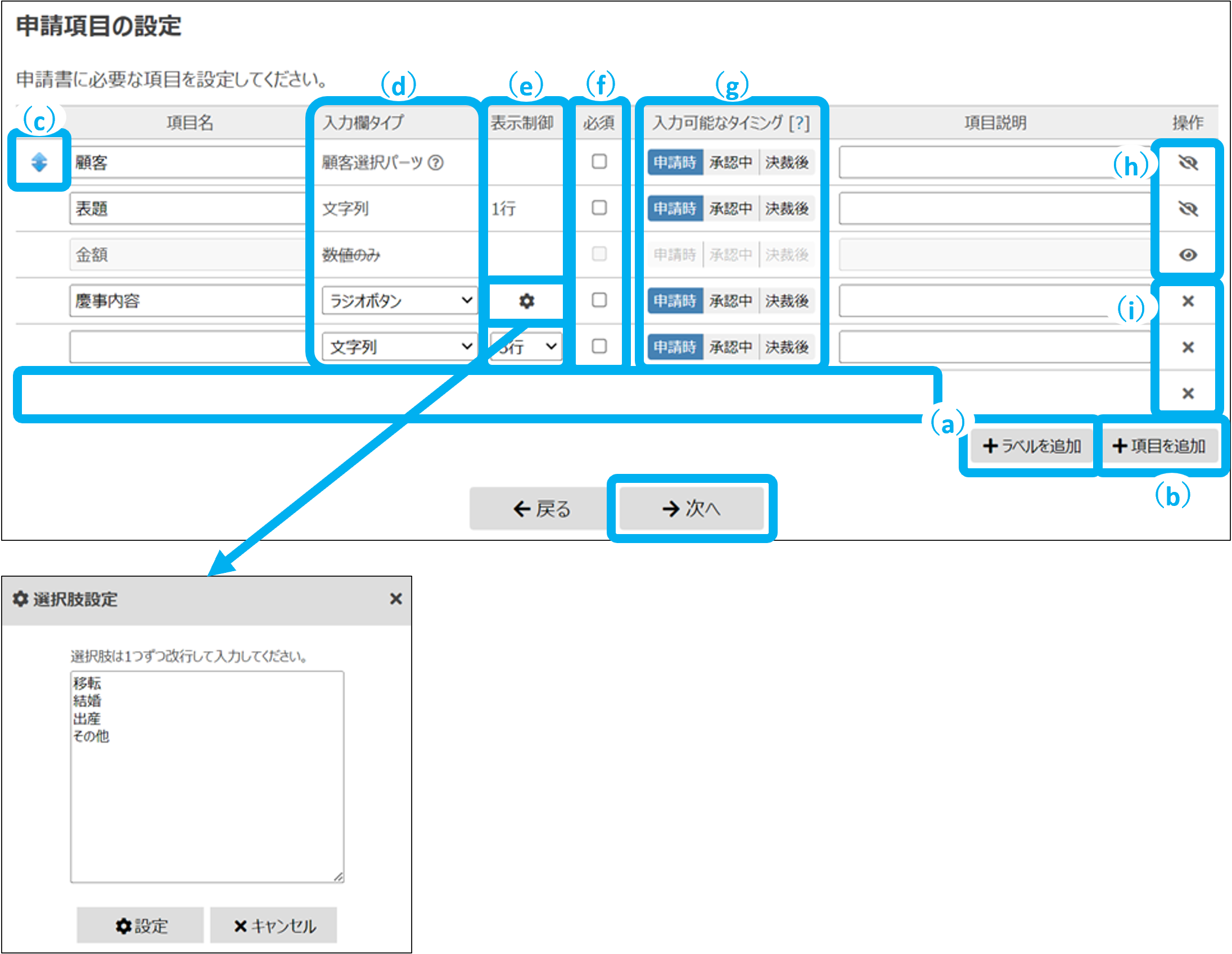Image resolution: width=1232 pixels, height=954 pixels.
Task: Check the 必須 box for 慶事内容
Action: coord(599,301)
